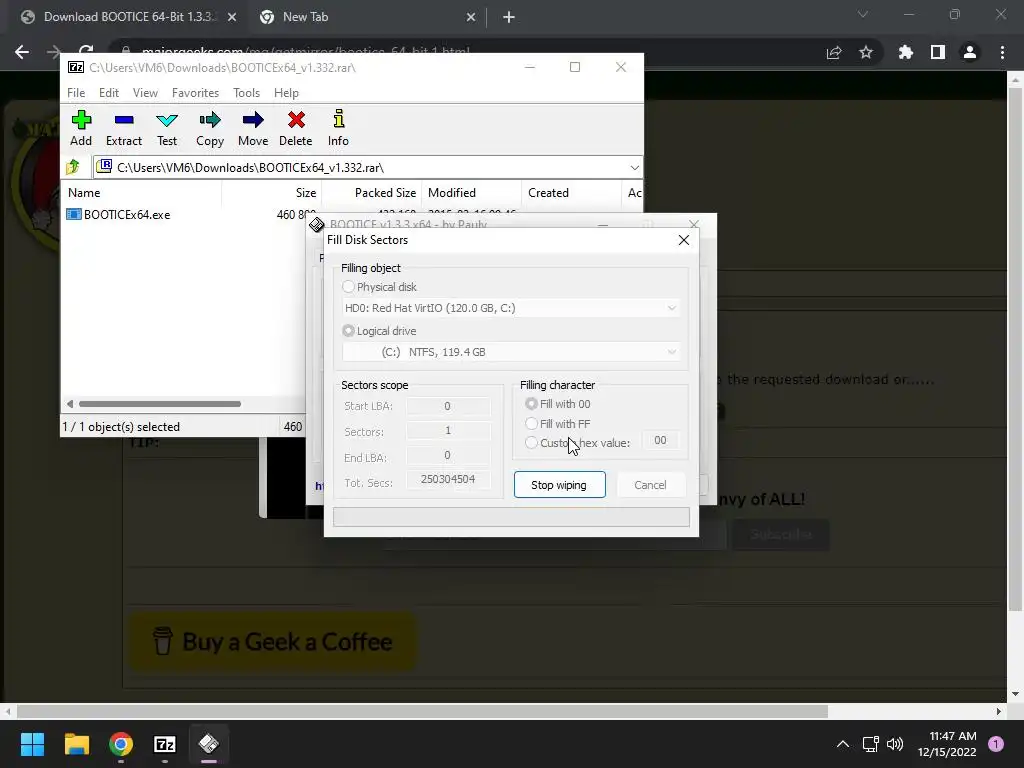Click Stop wiping button
This screenshot has height=768, width=1024.
560,485
